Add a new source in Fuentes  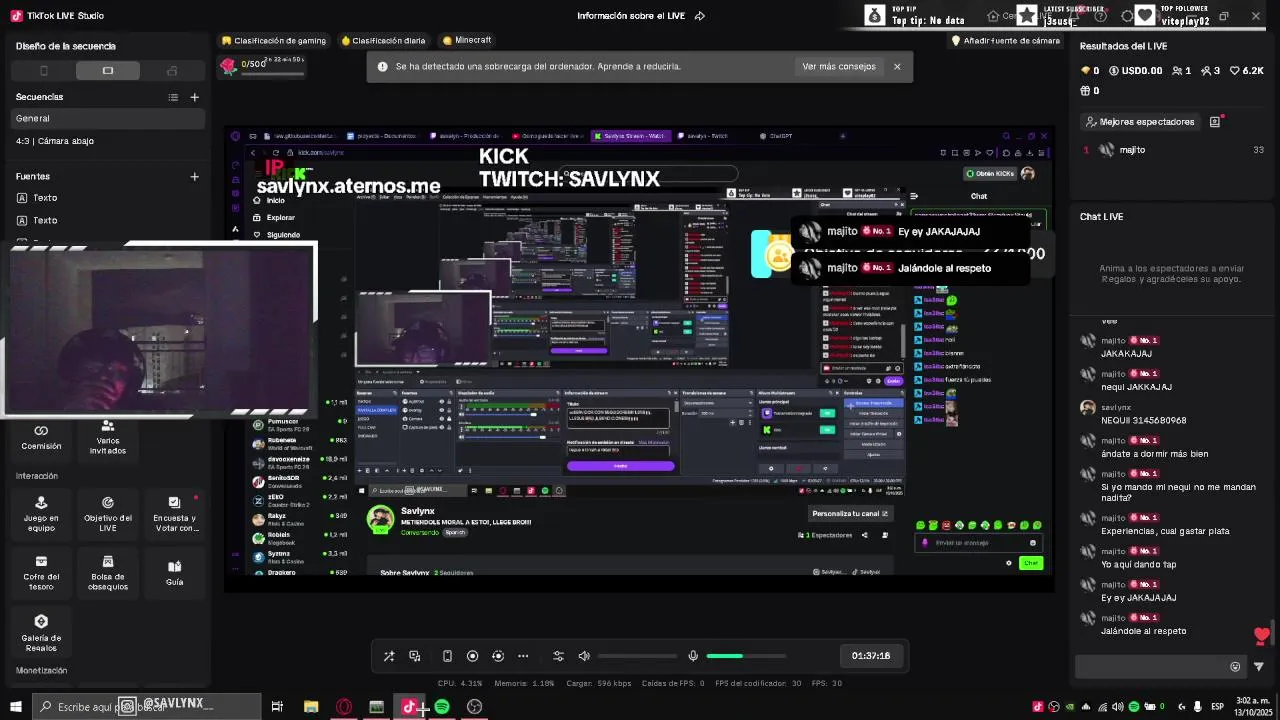coord(194,177)
